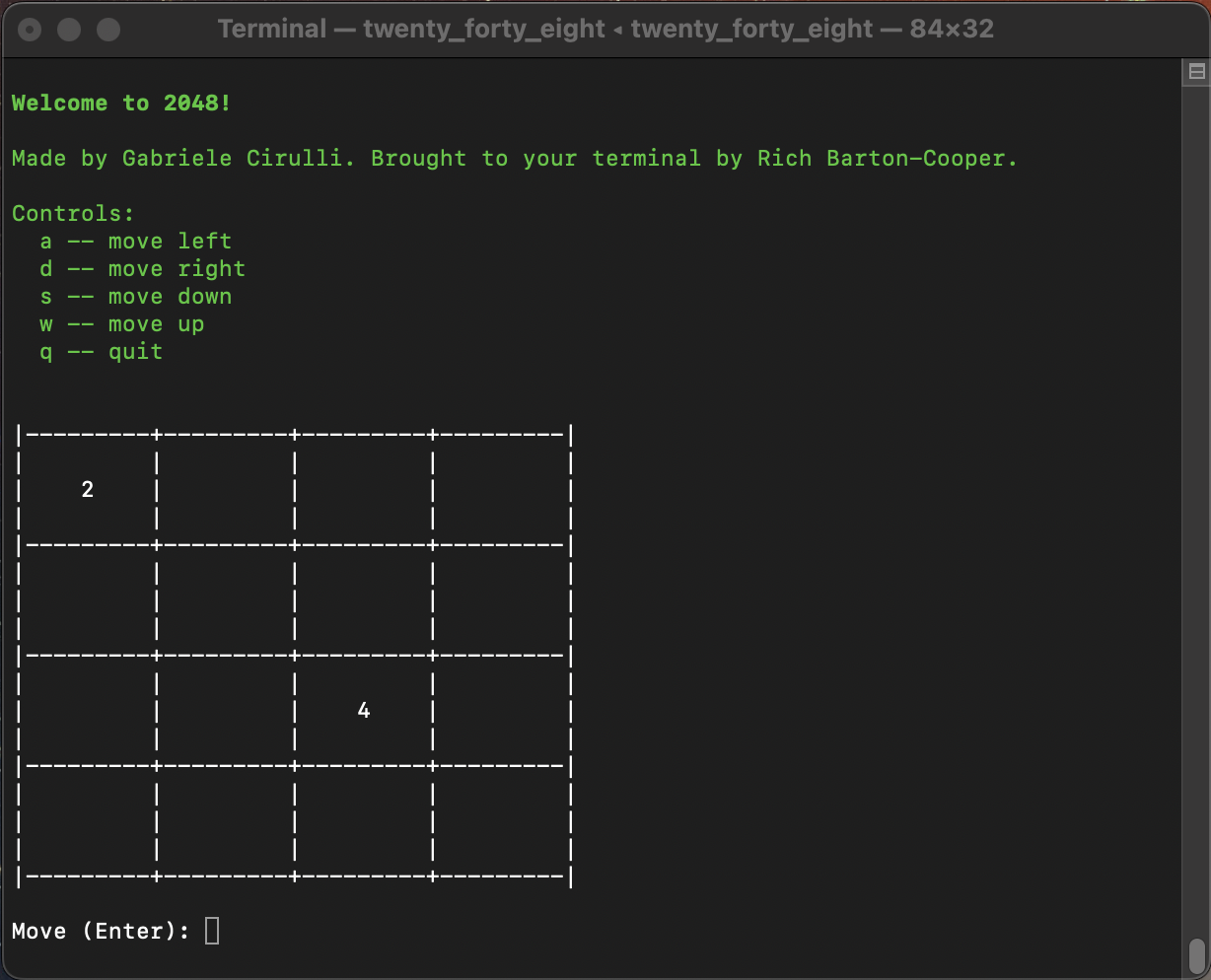Click the green zoom button

point(108,29)
